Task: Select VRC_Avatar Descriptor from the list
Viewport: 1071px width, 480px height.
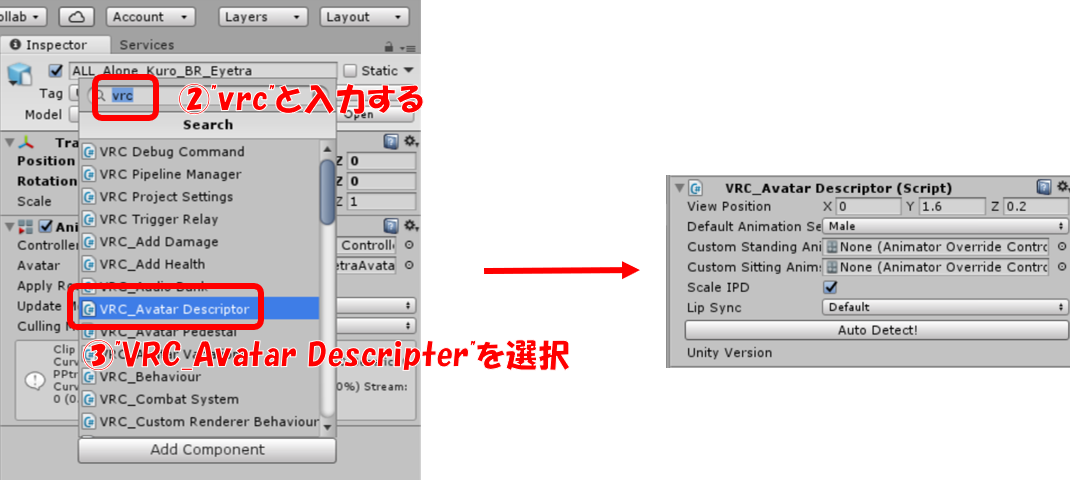Action: [174, 309]
